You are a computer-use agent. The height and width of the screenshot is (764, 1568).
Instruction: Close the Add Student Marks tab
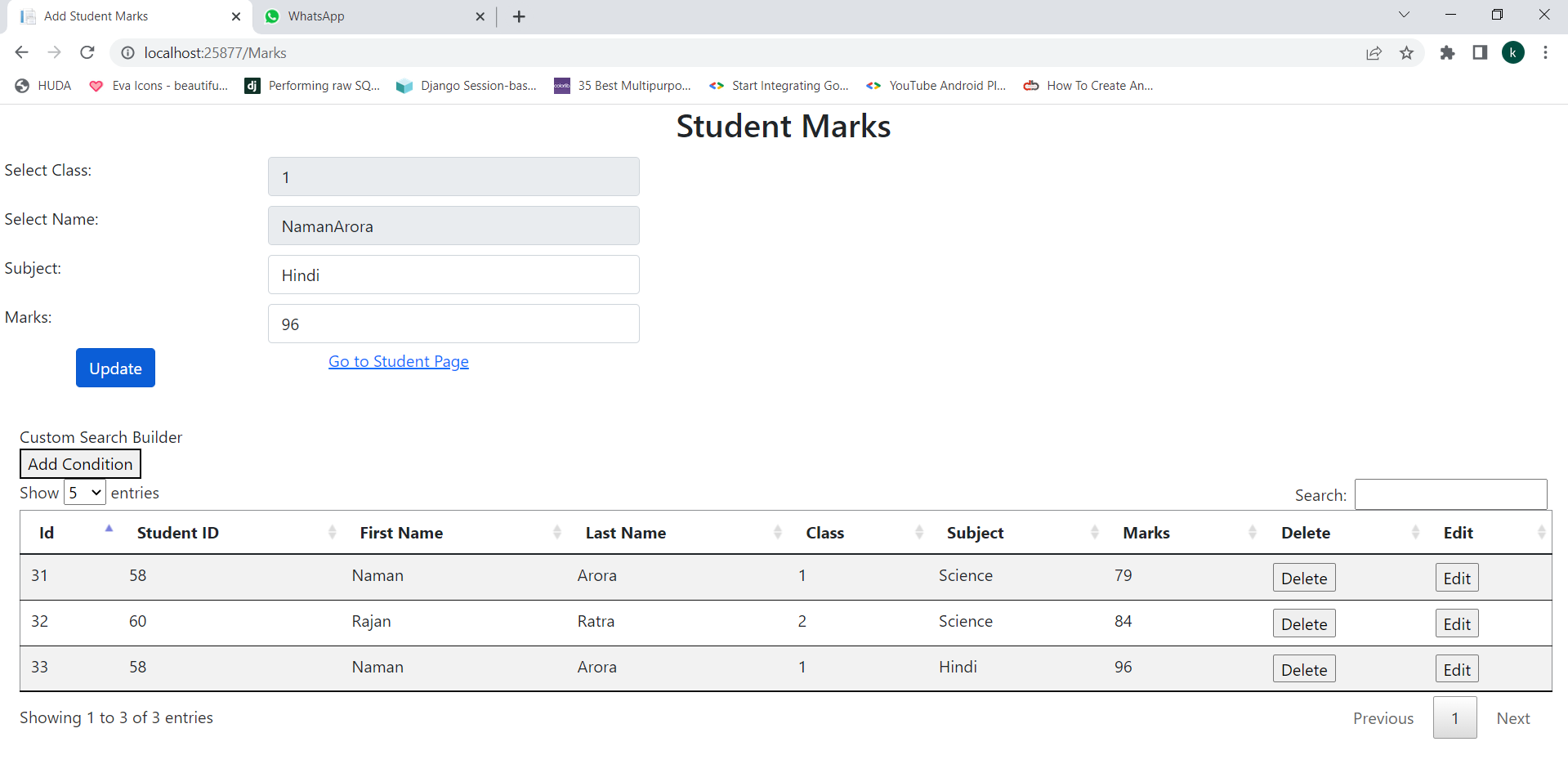click(236, 16)
